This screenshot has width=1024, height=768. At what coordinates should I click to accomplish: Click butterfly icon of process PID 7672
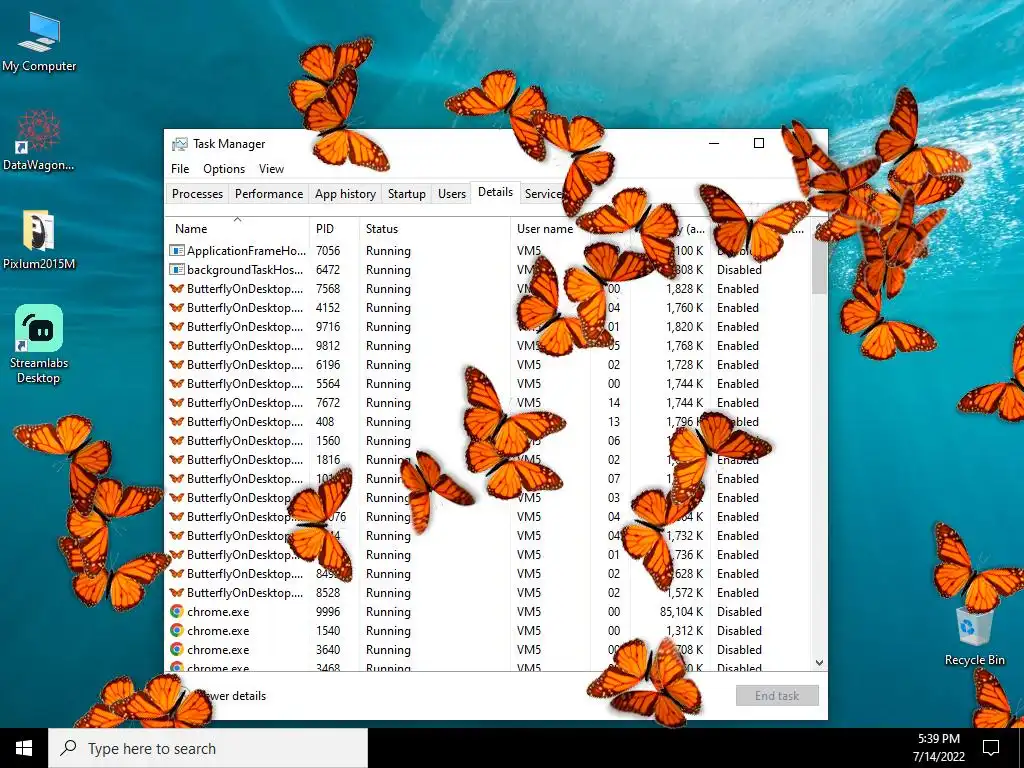tap(176, 402)
